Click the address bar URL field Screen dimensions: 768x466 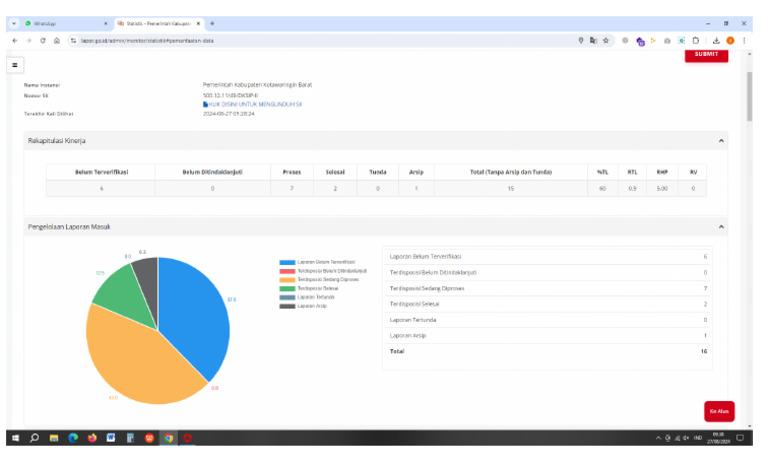[323, 41]
